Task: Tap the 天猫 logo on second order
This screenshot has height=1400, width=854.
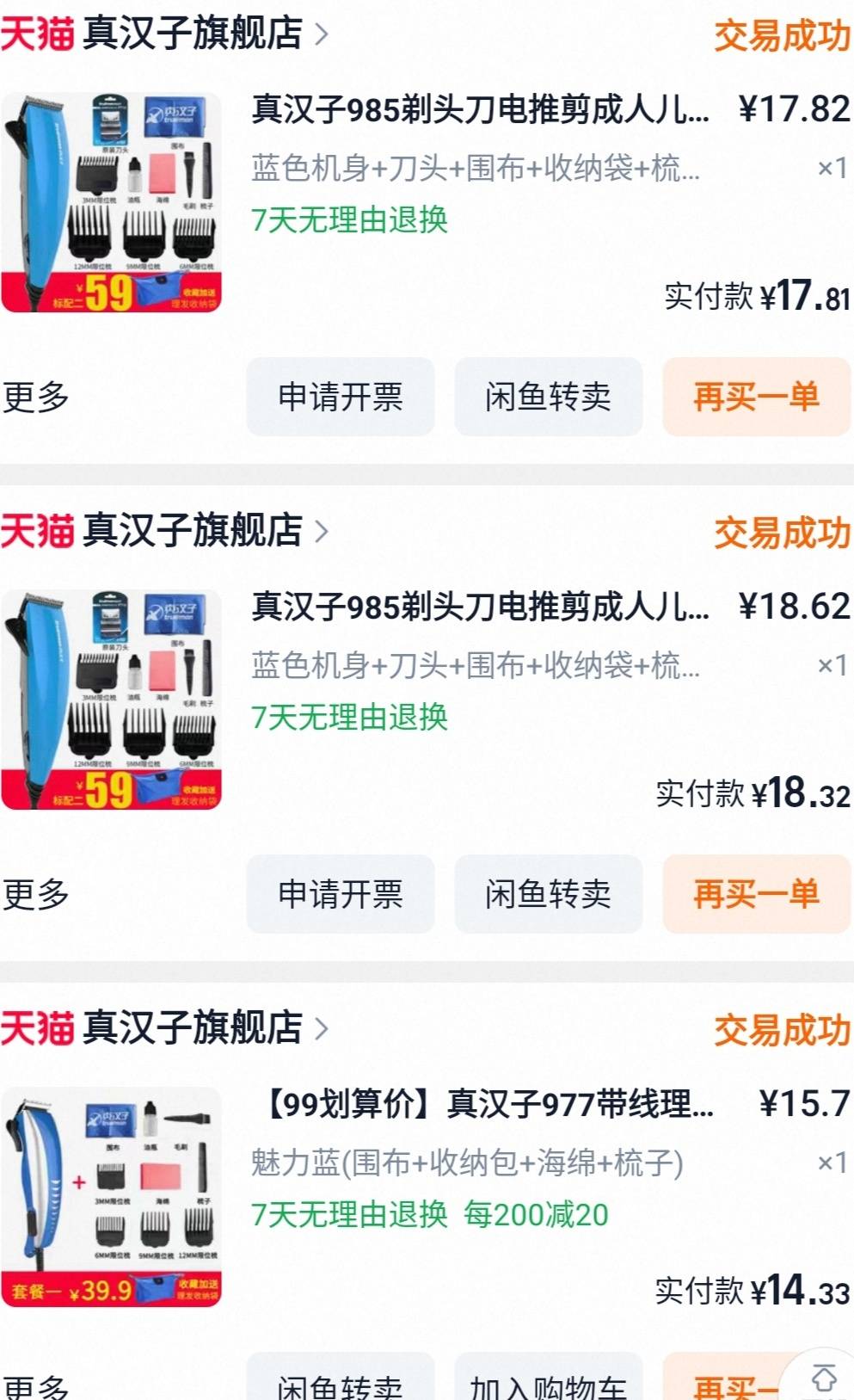Action: (x=37, y=530)
